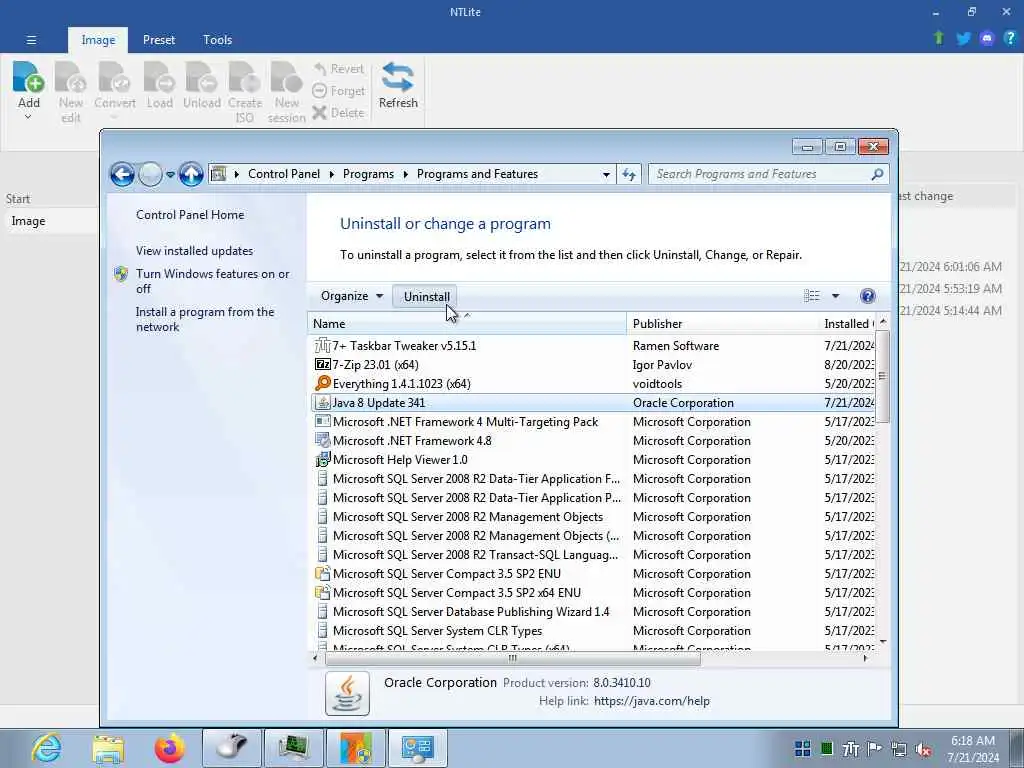Click the vertical scrollbar thumb in program list
Image resolution: width=1024 pixels, height=768 pixels.
[882, 376]
